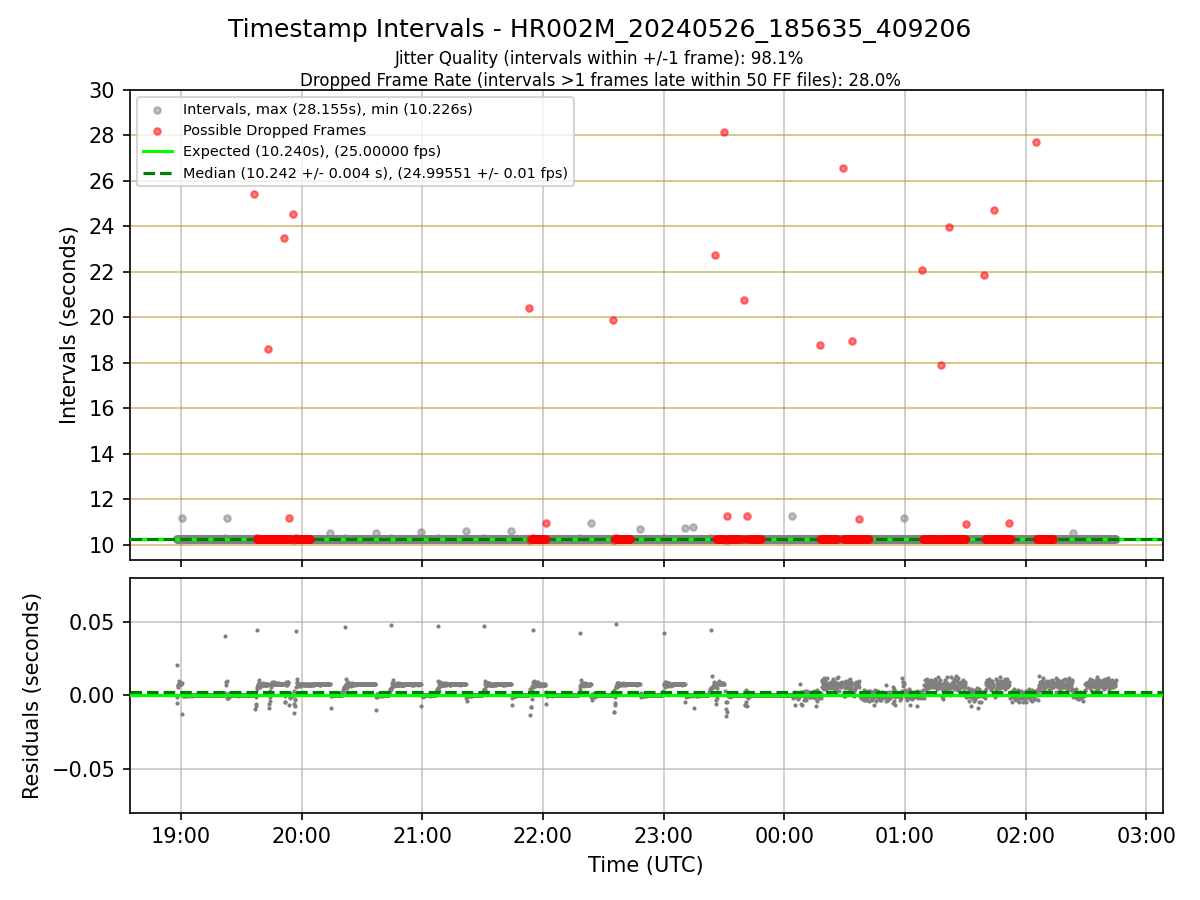Click legend entry starting with "Median (10.242"
The height and width of the screenshot is (900, 1200).
click(375, 173)
